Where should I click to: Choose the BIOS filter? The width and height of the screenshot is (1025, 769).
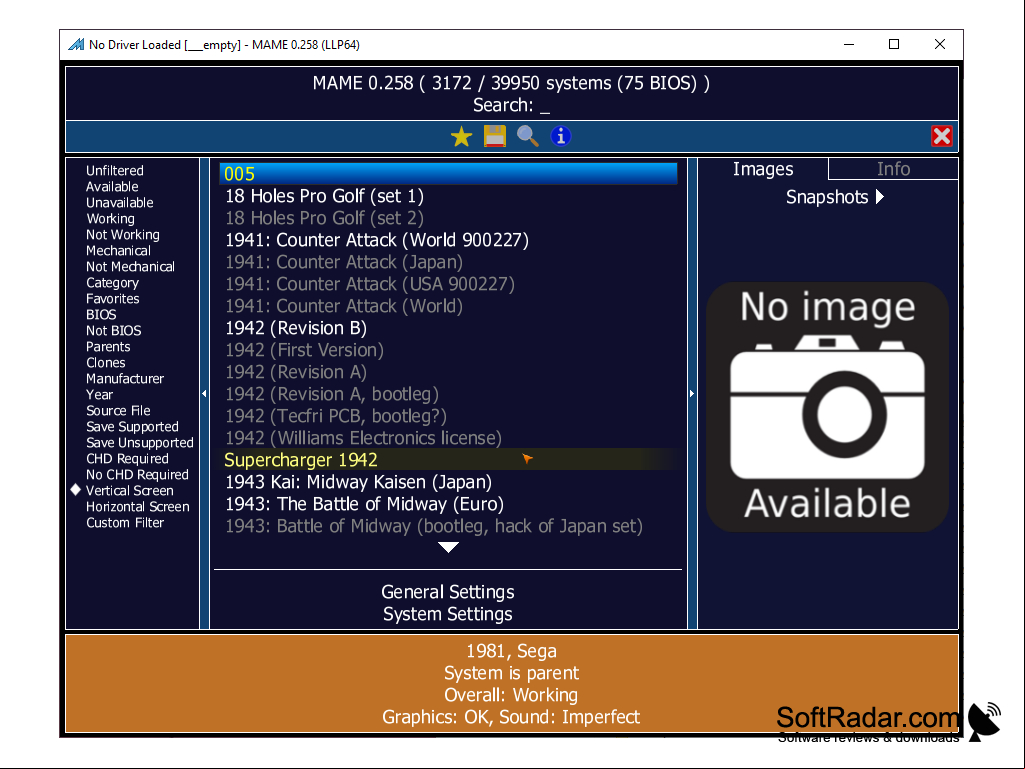[101, 315]
